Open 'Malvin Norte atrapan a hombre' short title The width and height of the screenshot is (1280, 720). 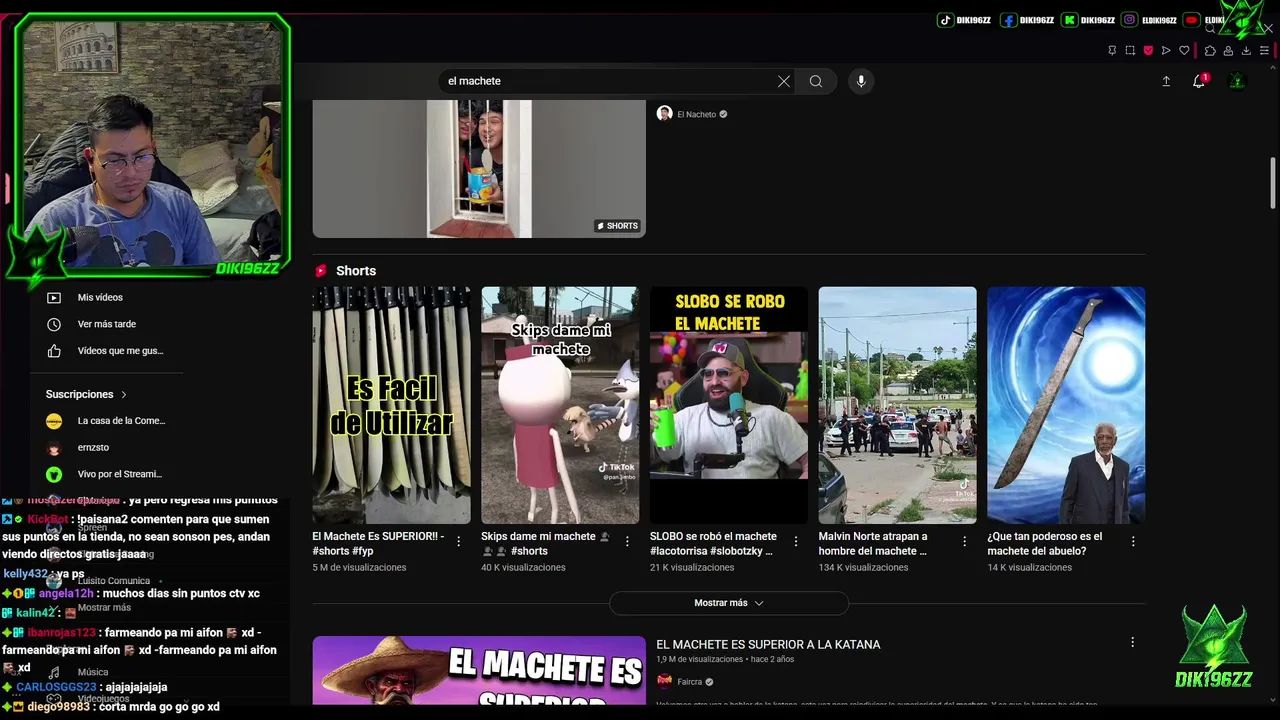(873, 544)
